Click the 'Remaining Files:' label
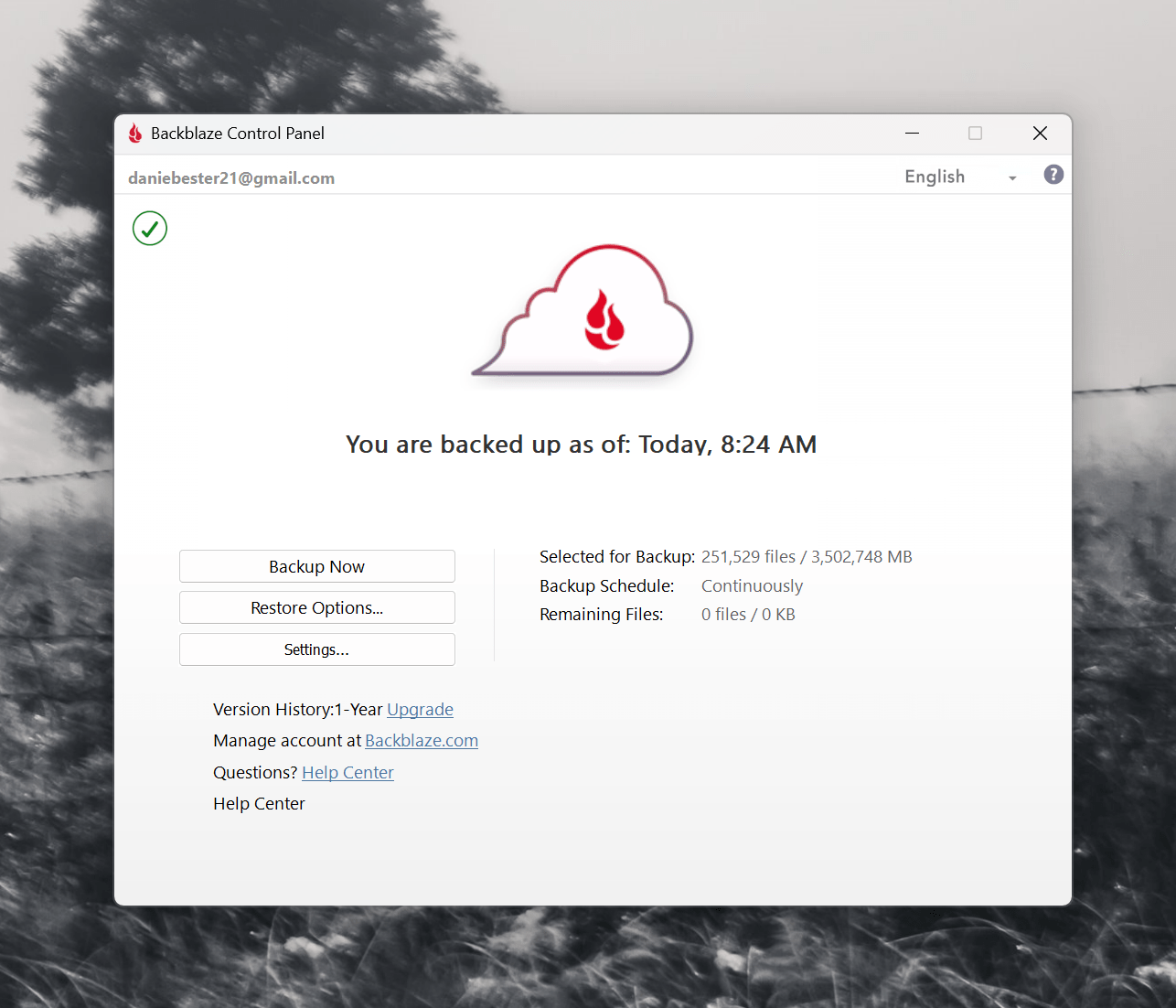 tap(602, 615)
